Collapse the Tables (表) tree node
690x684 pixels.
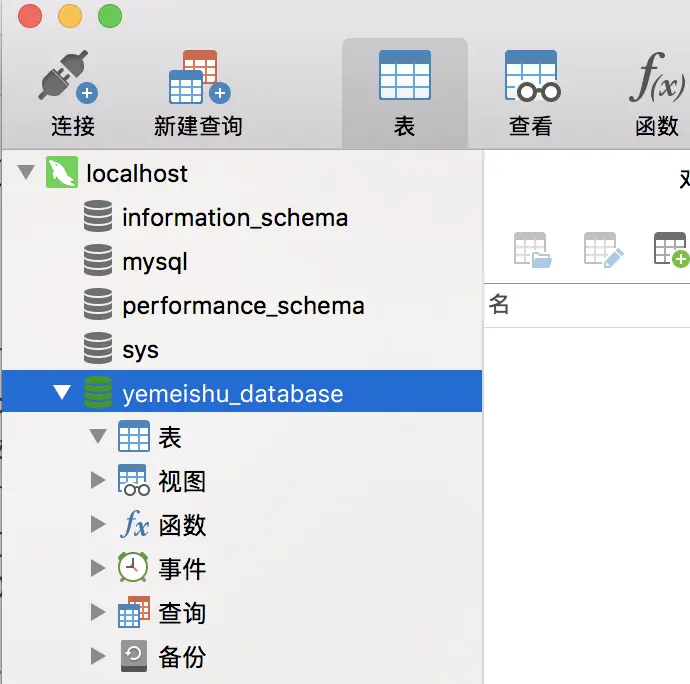click(x=98, y=436)
